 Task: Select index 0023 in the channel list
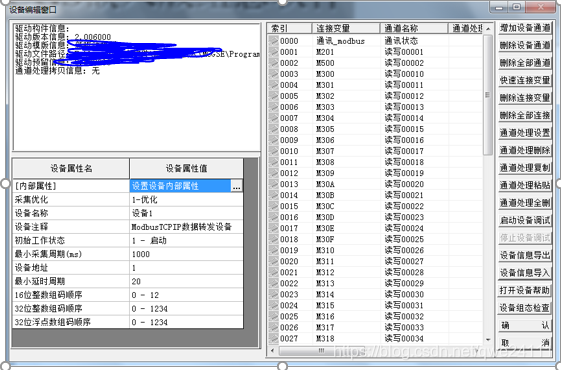[289, 294]
